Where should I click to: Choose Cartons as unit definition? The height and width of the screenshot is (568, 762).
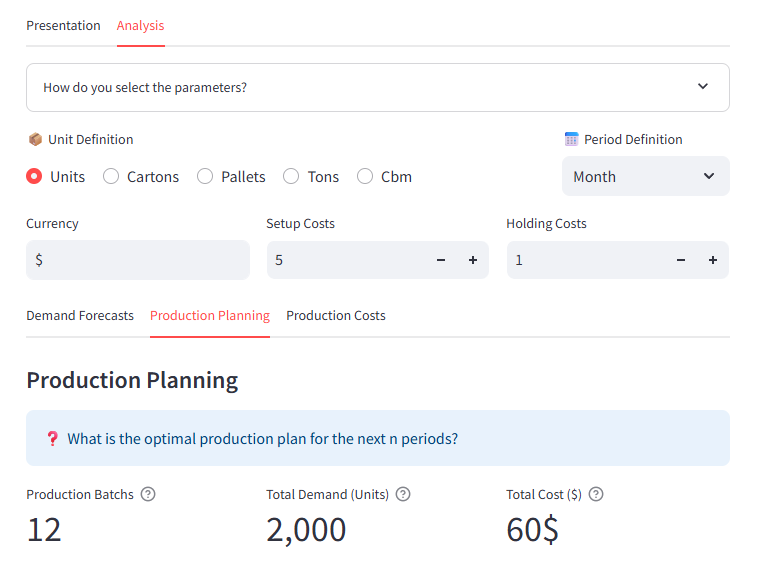(111, 177)
